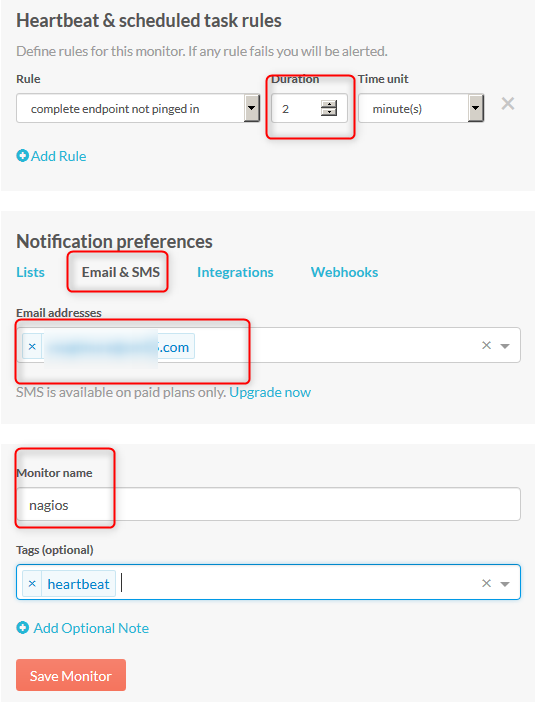Follow the Upgrade now link
Screen dimensions: 535x702
pyautogui.click(x=270, y=392)
